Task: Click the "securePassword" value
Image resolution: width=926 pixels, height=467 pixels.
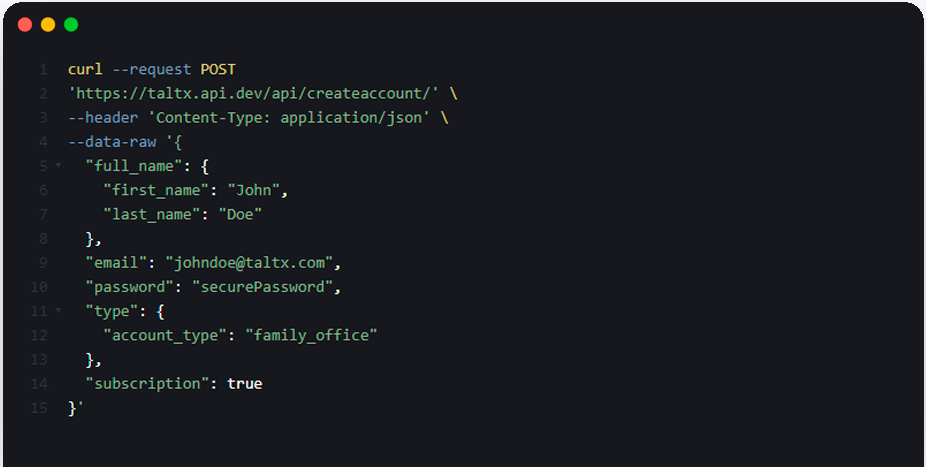Action: 262,287
